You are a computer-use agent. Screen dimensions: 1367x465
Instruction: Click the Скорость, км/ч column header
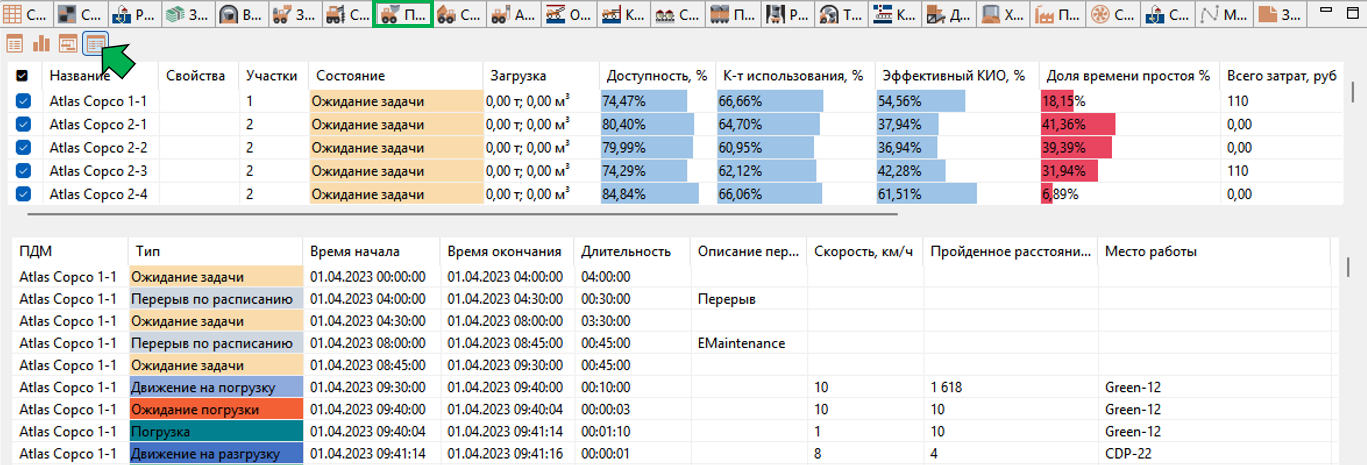(x=864, y=251)
